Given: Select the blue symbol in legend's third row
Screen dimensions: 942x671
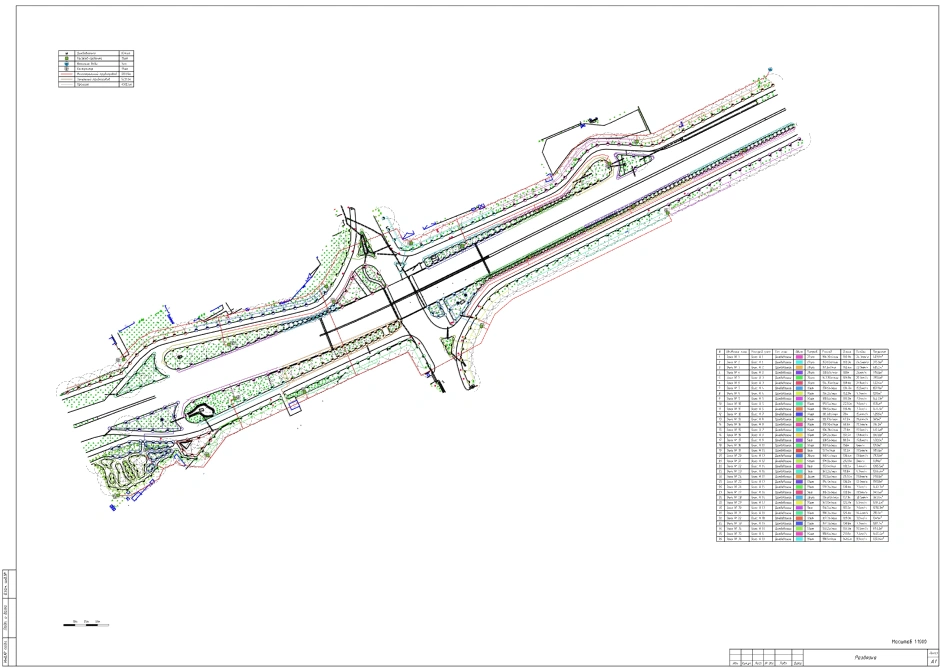Looking at the screenshot, I should 66,66.
